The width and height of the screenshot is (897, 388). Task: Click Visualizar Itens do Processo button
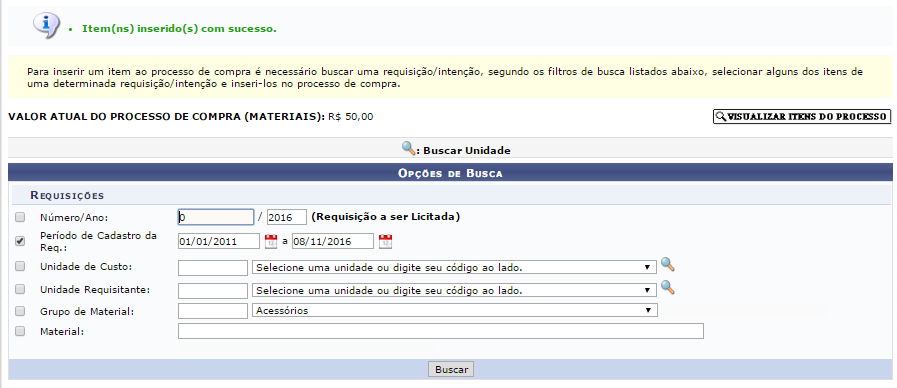(x=802, y=117)
